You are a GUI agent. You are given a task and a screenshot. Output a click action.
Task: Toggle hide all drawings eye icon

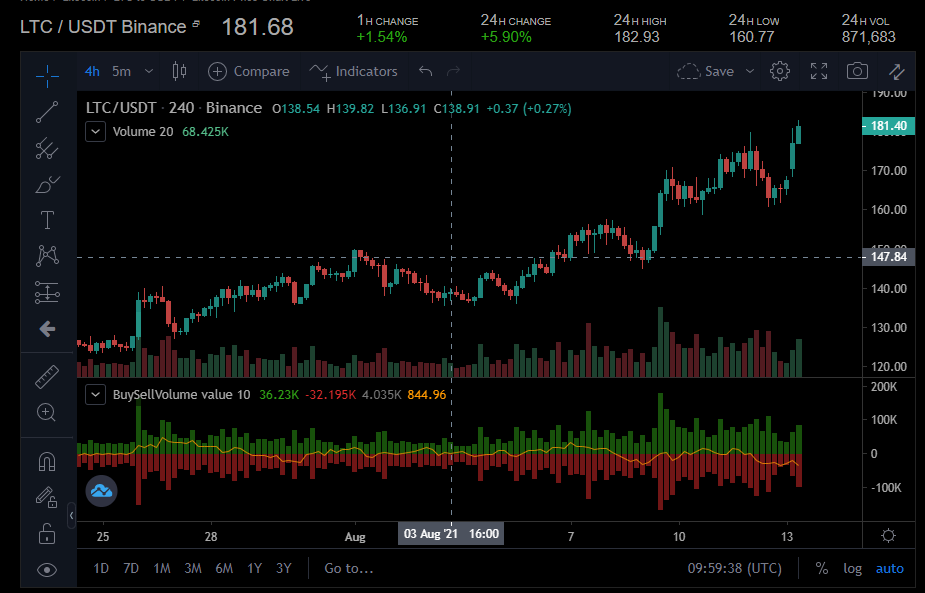47,569
